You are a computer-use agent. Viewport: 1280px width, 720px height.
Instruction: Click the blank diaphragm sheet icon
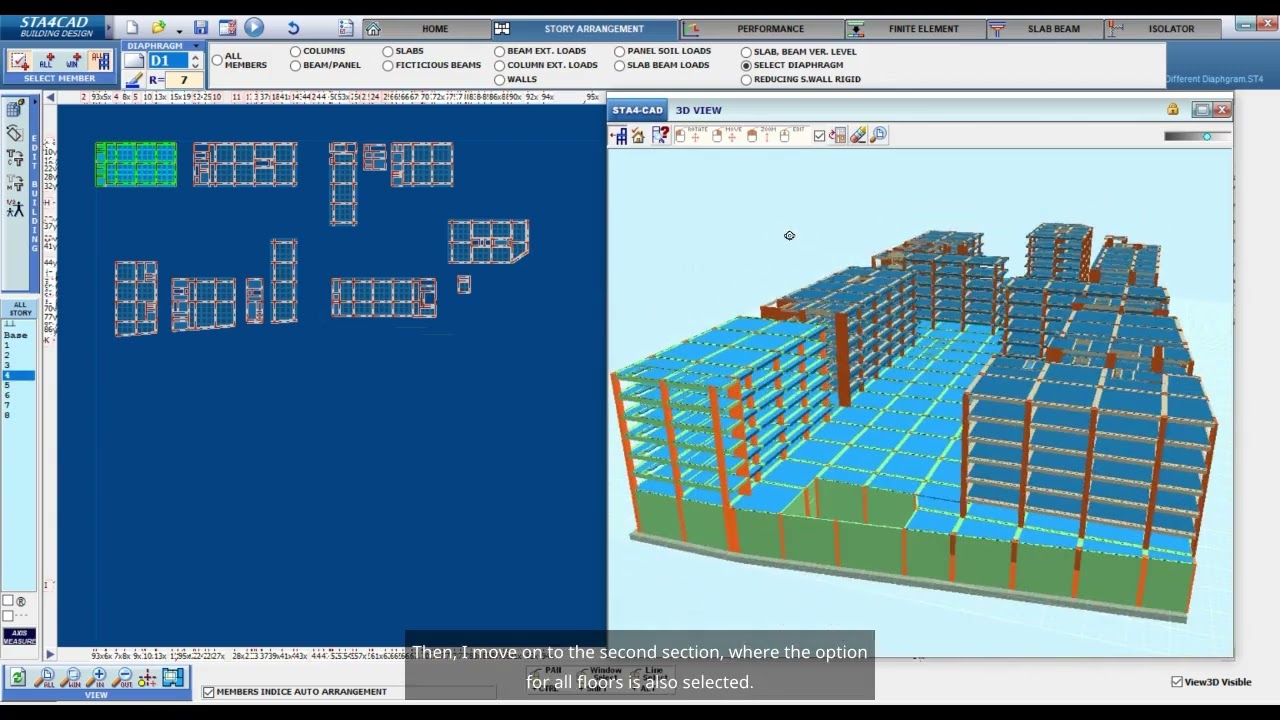click(134, 61)
